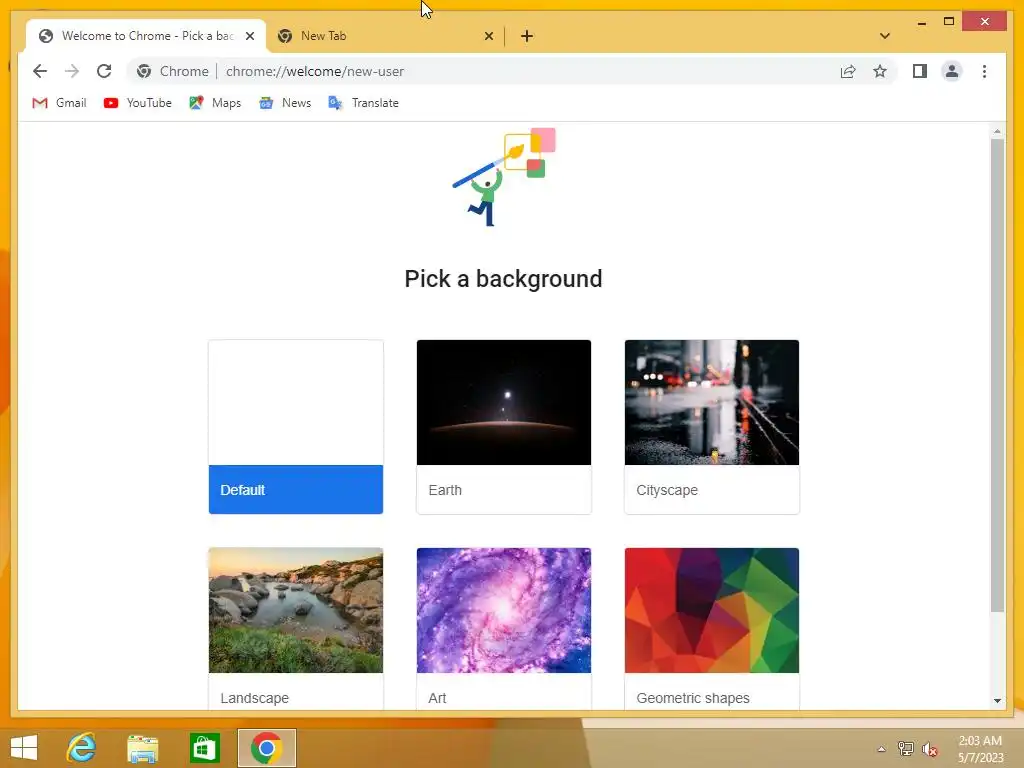This screenshot has height=768, width=1024.
Task: Click the forward navigation arrow
Action: 72,71
